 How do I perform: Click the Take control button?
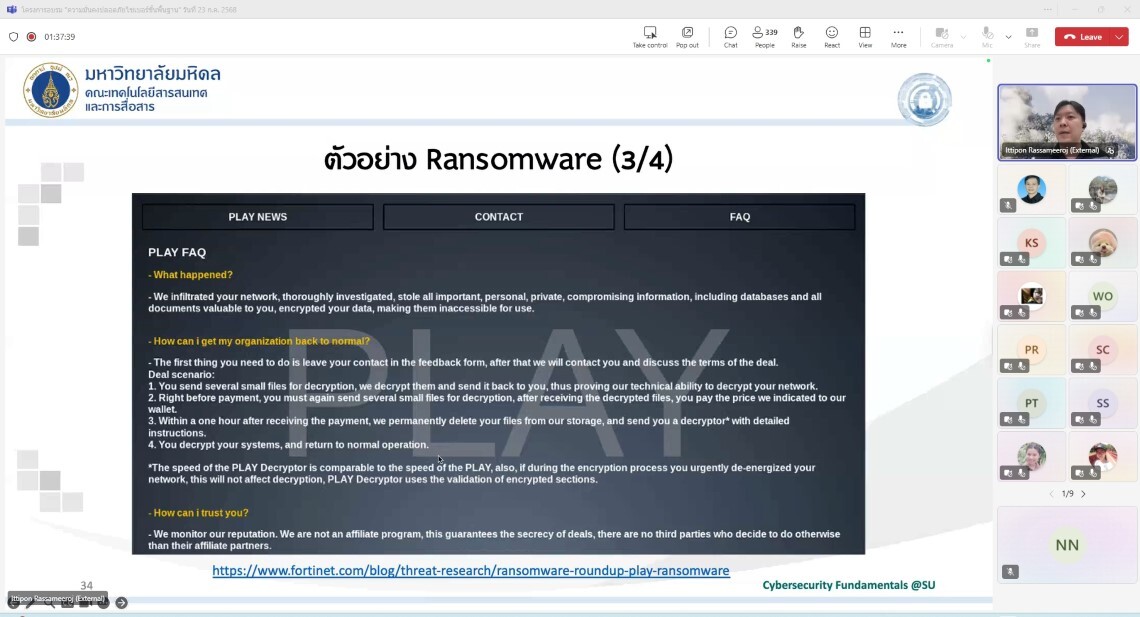[649, 37]
